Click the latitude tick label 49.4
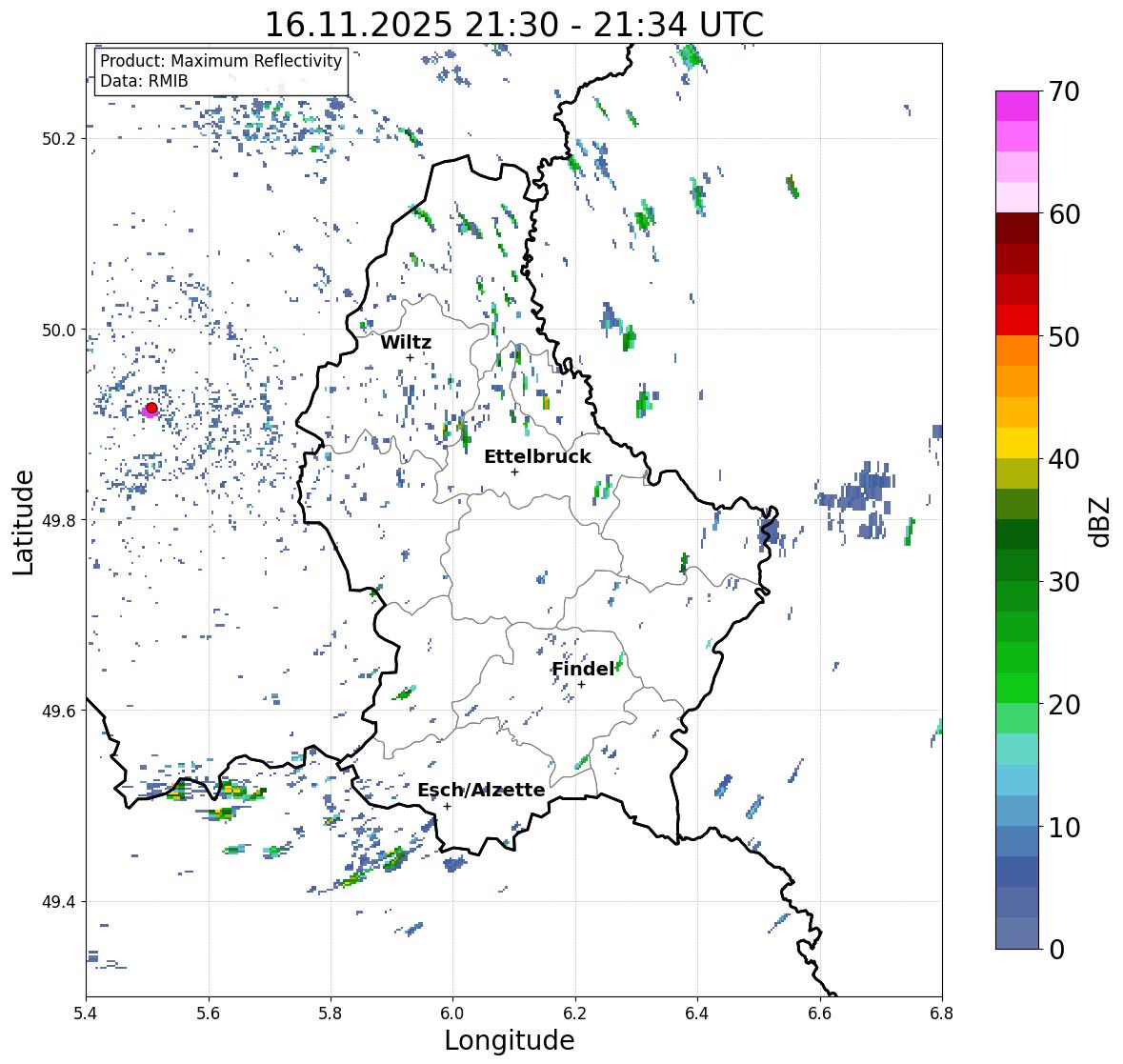This screenshot has height=1064, width=1123. [x=59, y=901]
